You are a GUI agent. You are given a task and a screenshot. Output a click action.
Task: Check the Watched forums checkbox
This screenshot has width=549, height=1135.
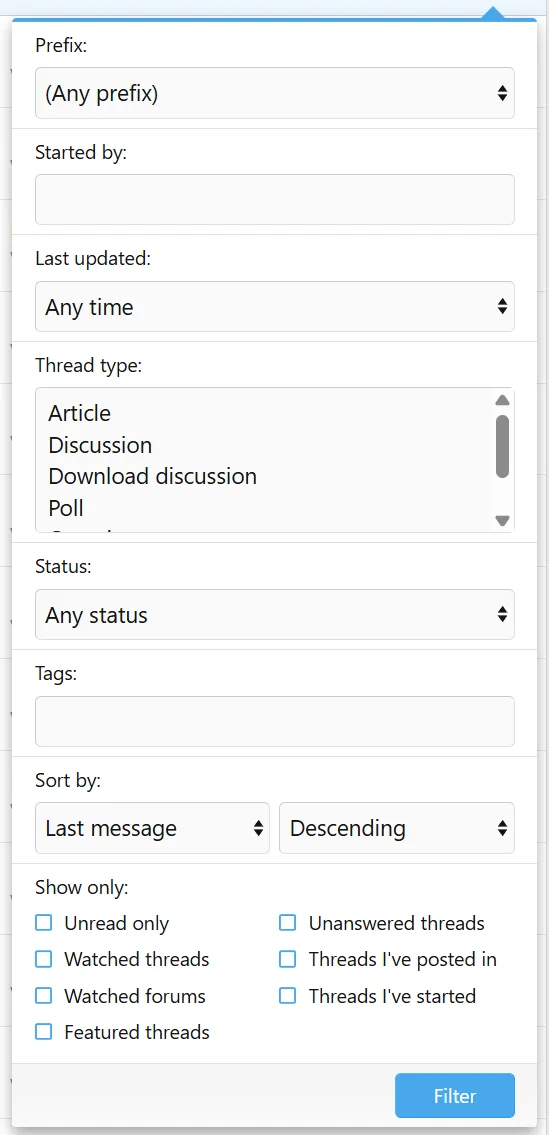tap(44, 995)
